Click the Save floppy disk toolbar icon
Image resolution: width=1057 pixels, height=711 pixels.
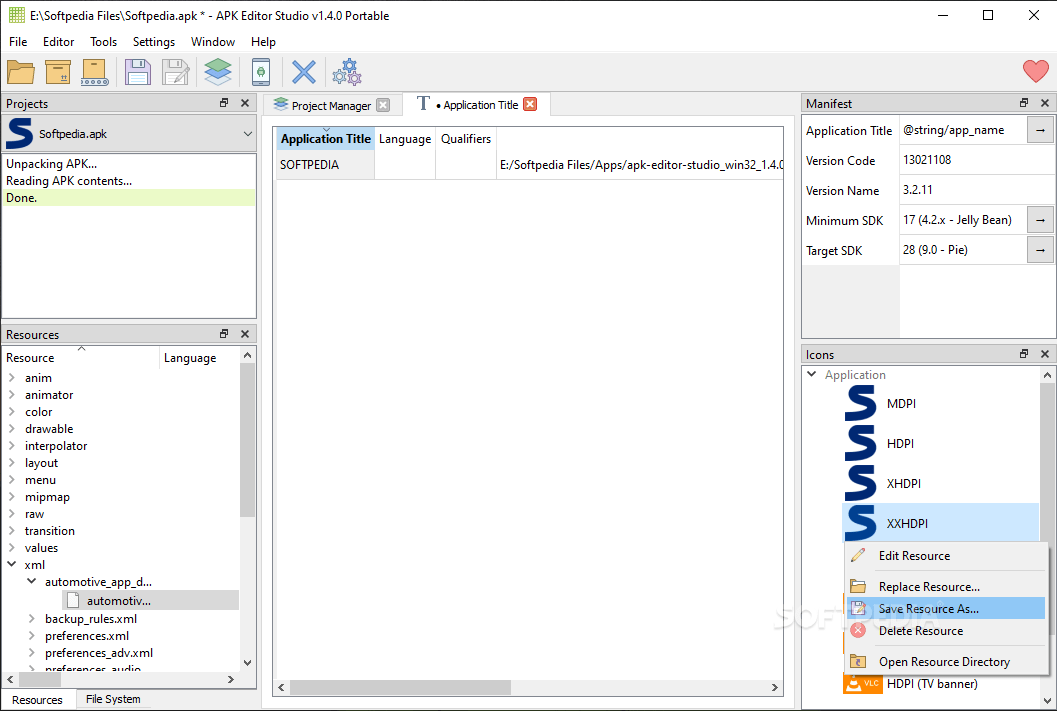pyautogui.click(x=138, y=72)
